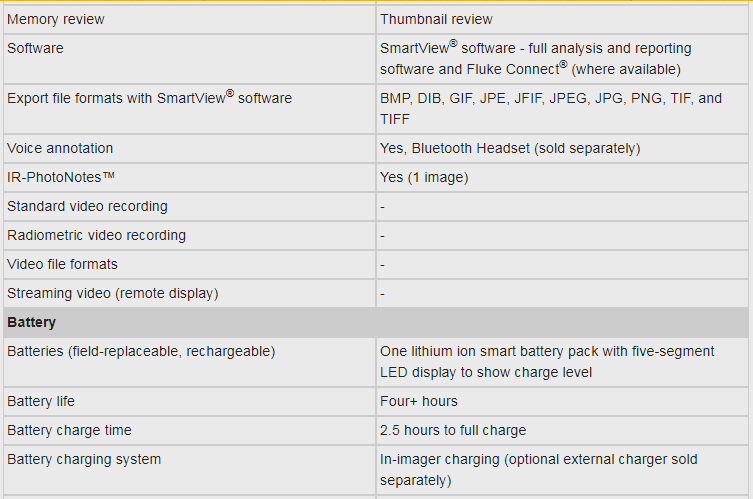Select the "Yes (1 image)" value cell
Viewport: 753px width, 499px height.
point(424,177)
